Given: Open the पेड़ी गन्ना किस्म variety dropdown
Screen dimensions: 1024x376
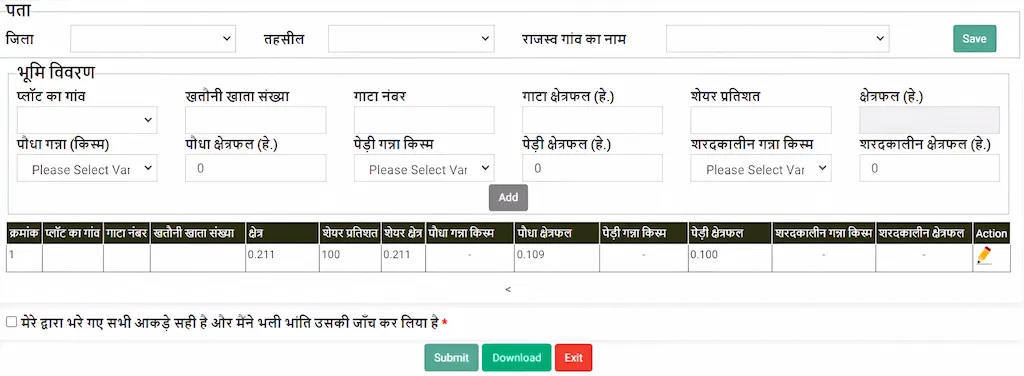Looking at the screenshot, I should 424,168.
